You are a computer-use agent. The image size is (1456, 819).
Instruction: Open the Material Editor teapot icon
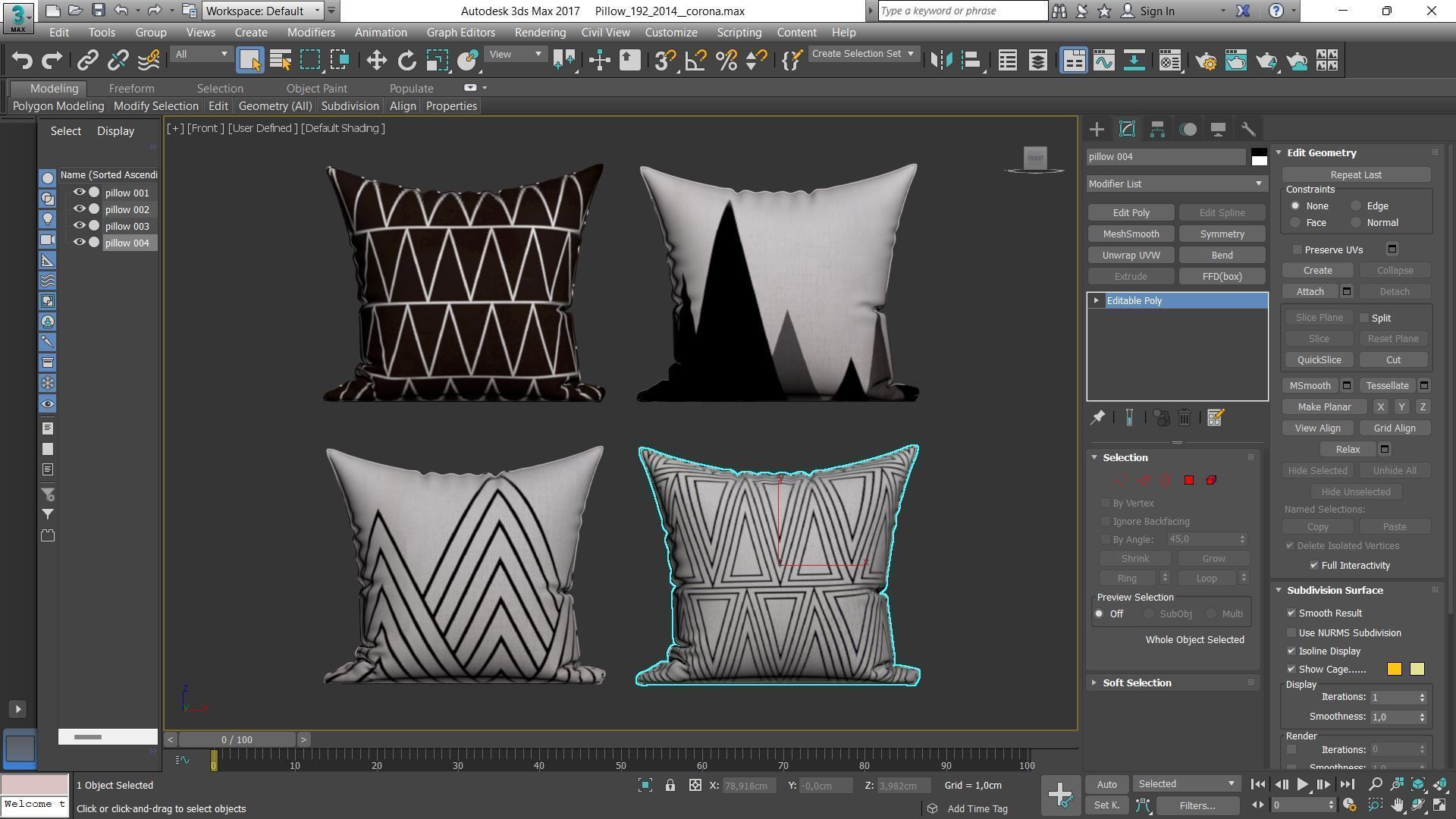point(1170,61)
